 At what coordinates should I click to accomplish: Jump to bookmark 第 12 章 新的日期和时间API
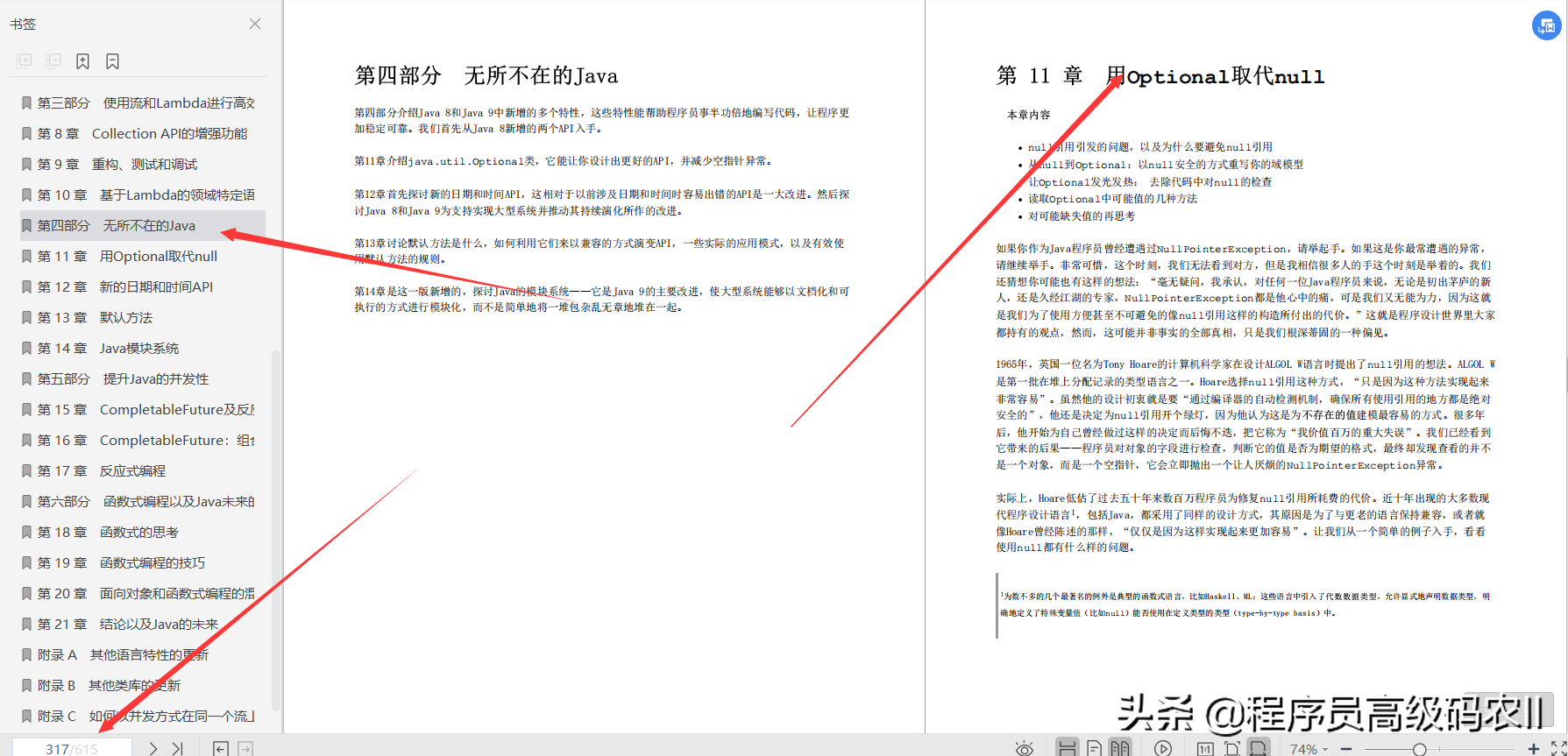tap(142, 286)
